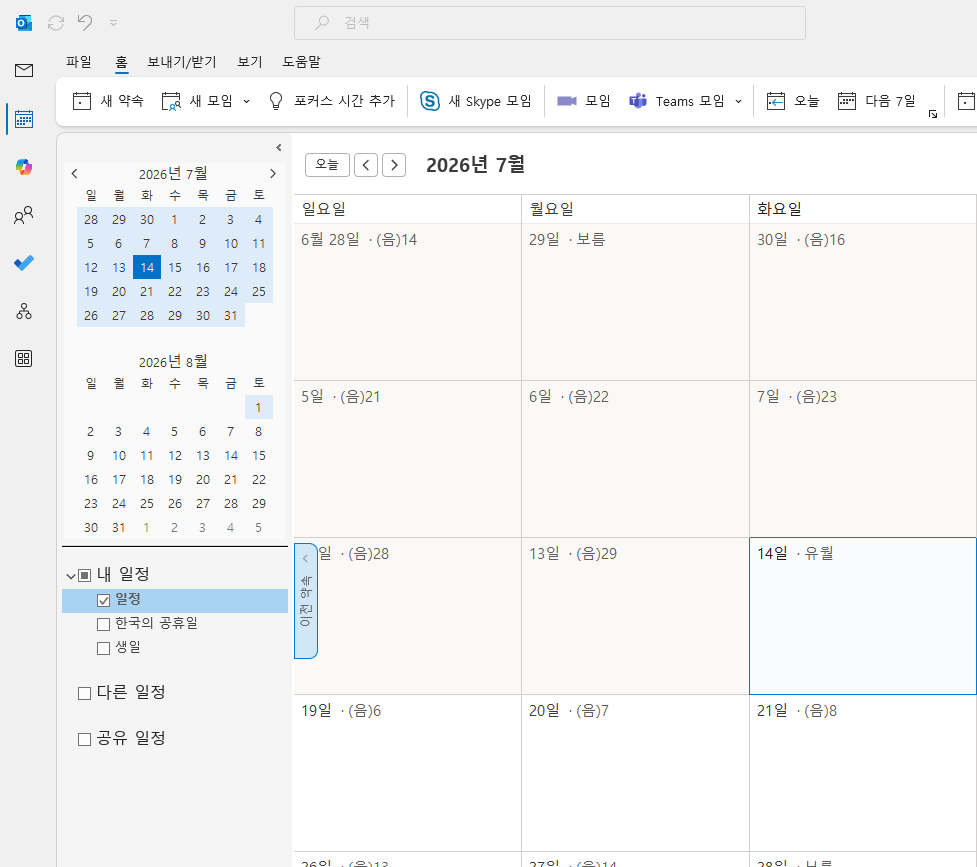
Task: Open People contacts in sidebar
Action: [24, 216]
